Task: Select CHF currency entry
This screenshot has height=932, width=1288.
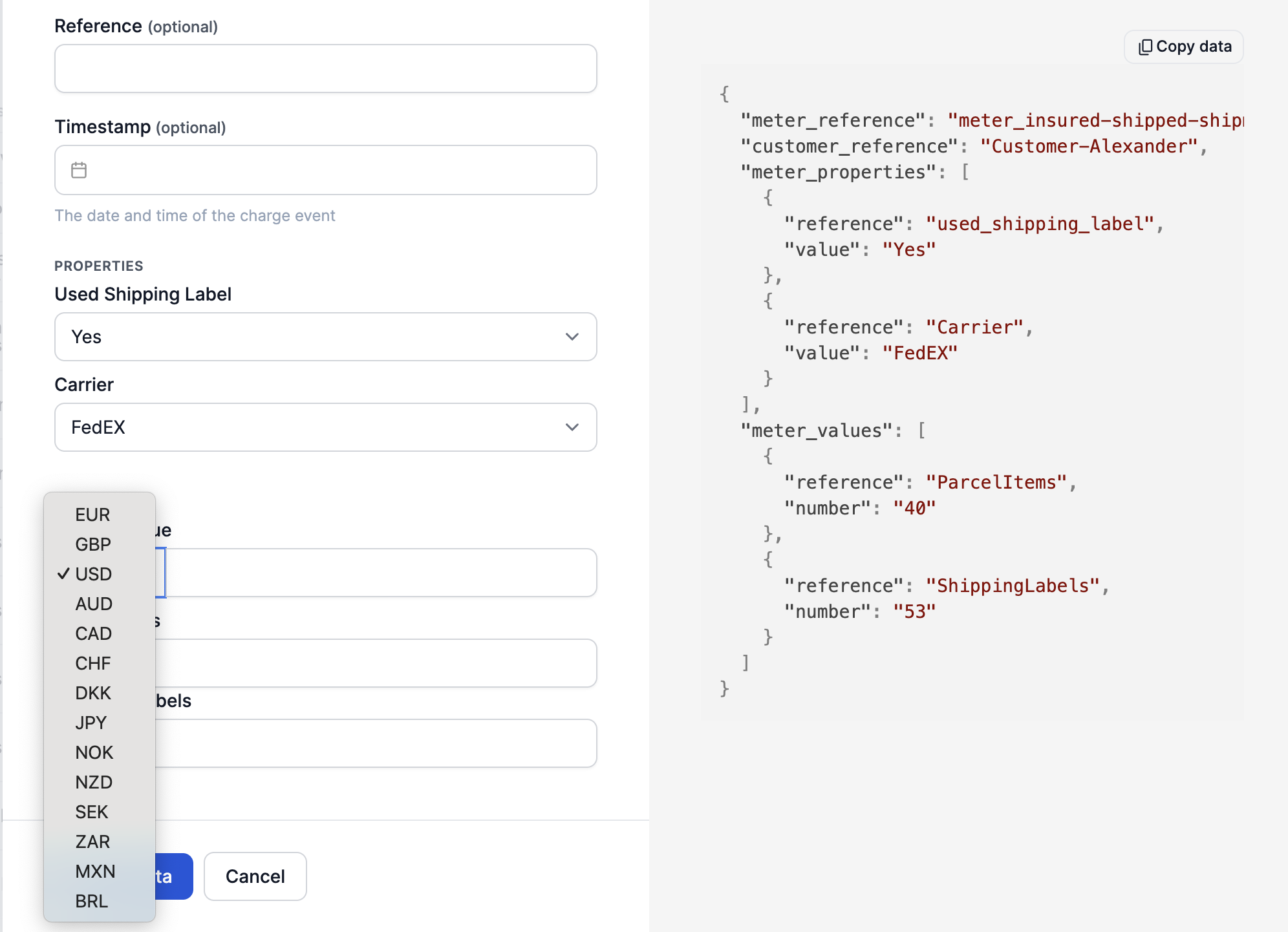Action: [x=93, y=663]
